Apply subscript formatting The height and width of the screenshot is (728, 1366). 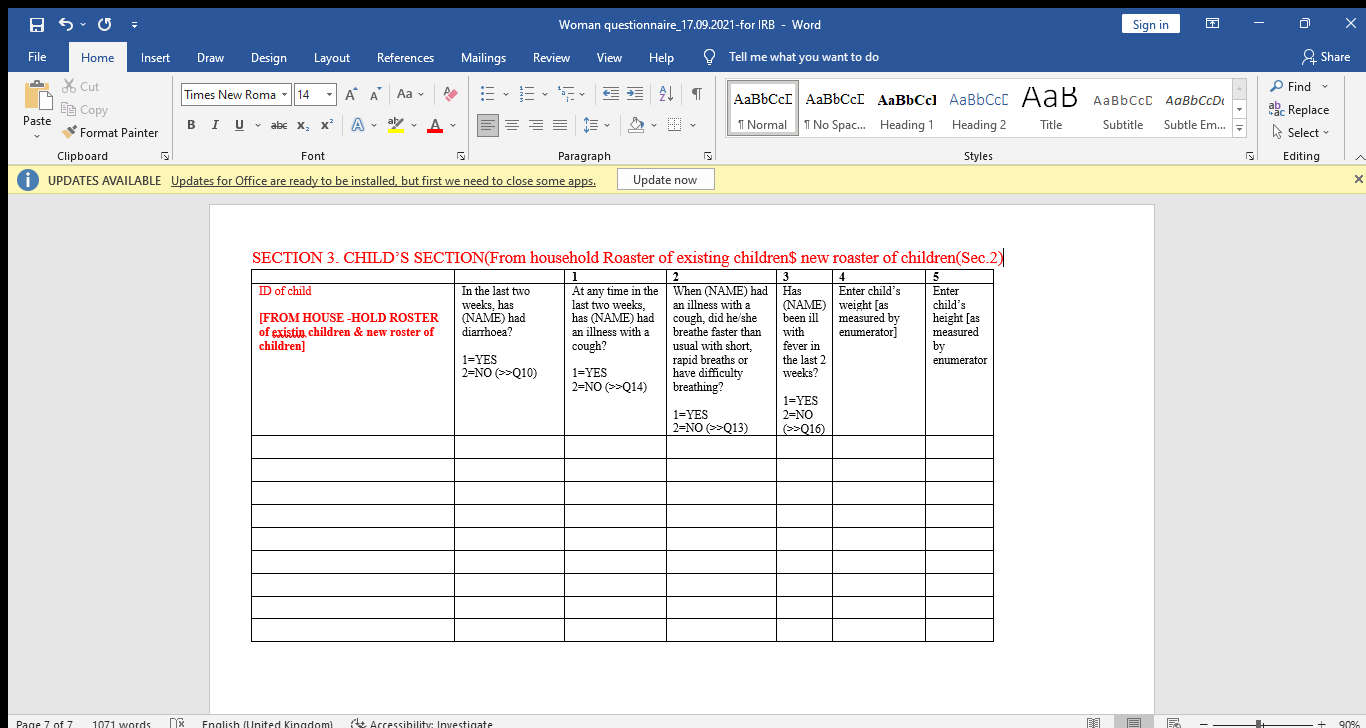[303, 125]
